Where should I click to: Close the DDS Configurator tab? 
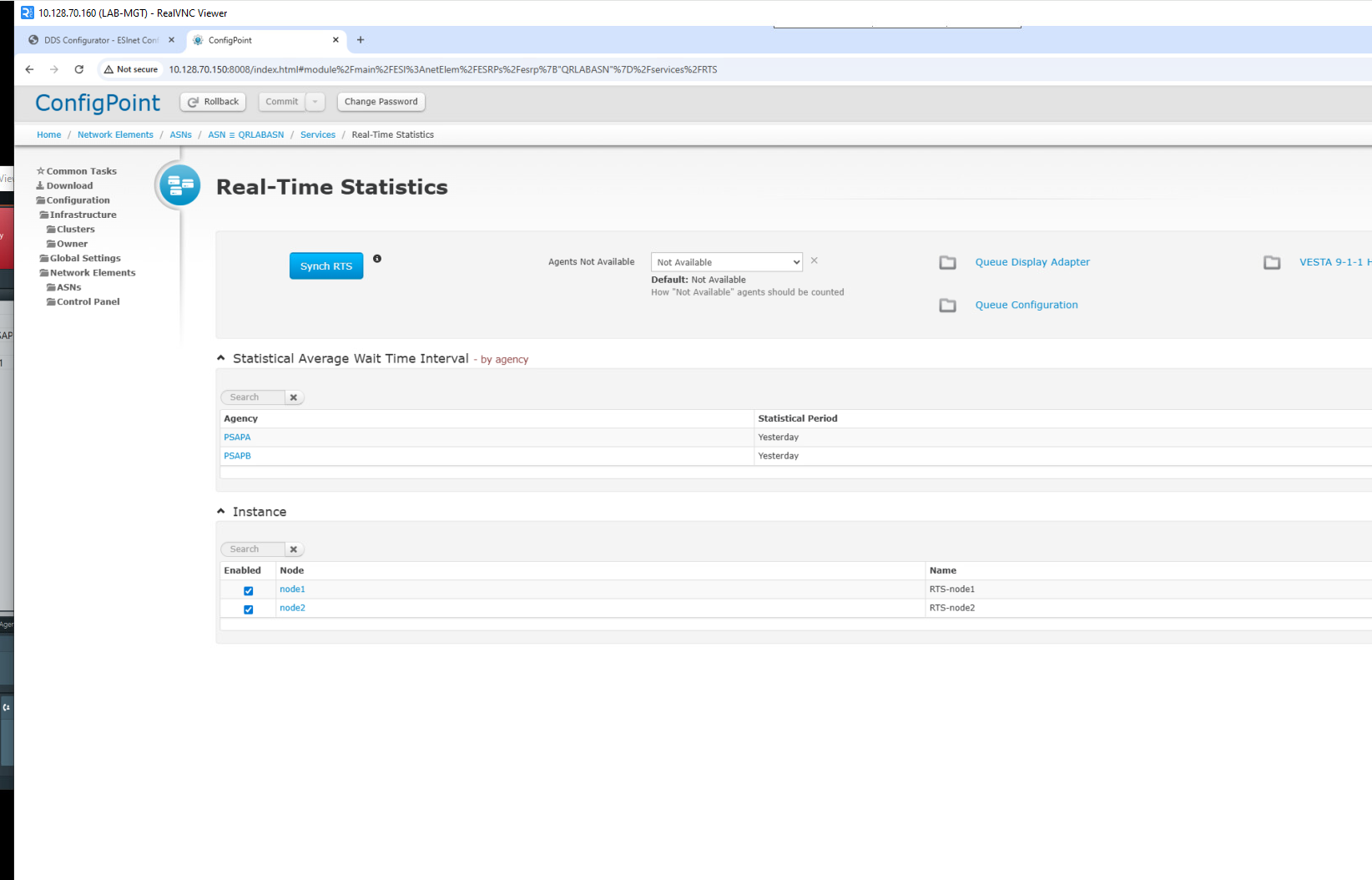coord(171,39)
